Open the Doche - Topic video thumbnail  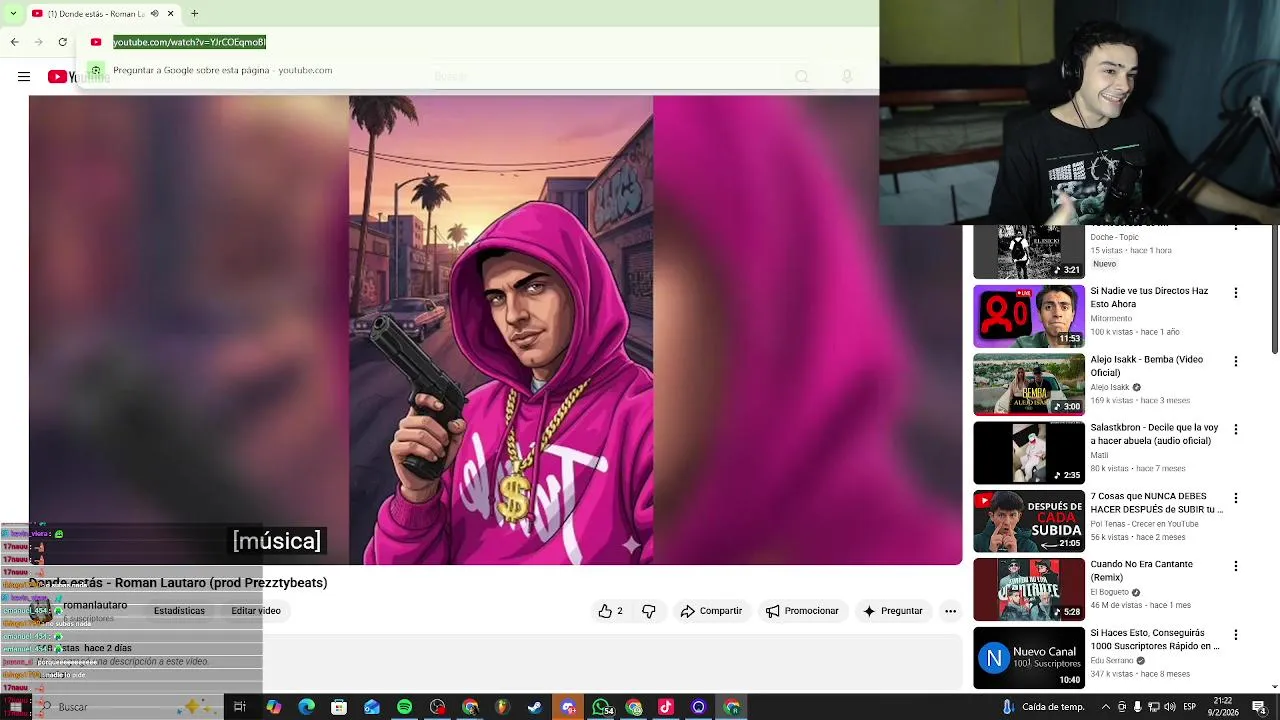tap(1029, 252)
